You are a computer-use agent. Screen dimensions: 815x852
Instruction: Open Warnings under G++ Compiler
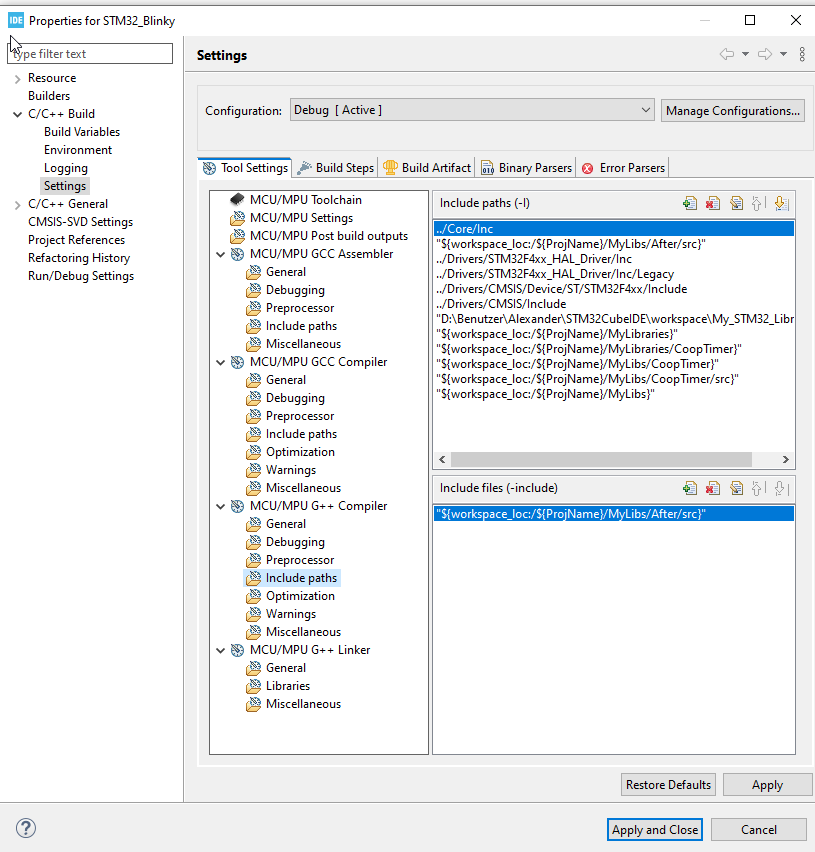click(291, 614)
